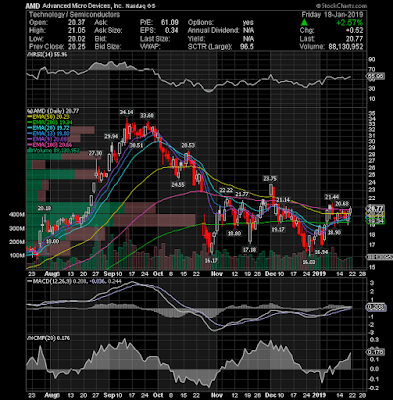Viewport: 393px width, 400px height.
Task: Click the 'Annual Dividend:' label
Action: [x=214, y=30]
